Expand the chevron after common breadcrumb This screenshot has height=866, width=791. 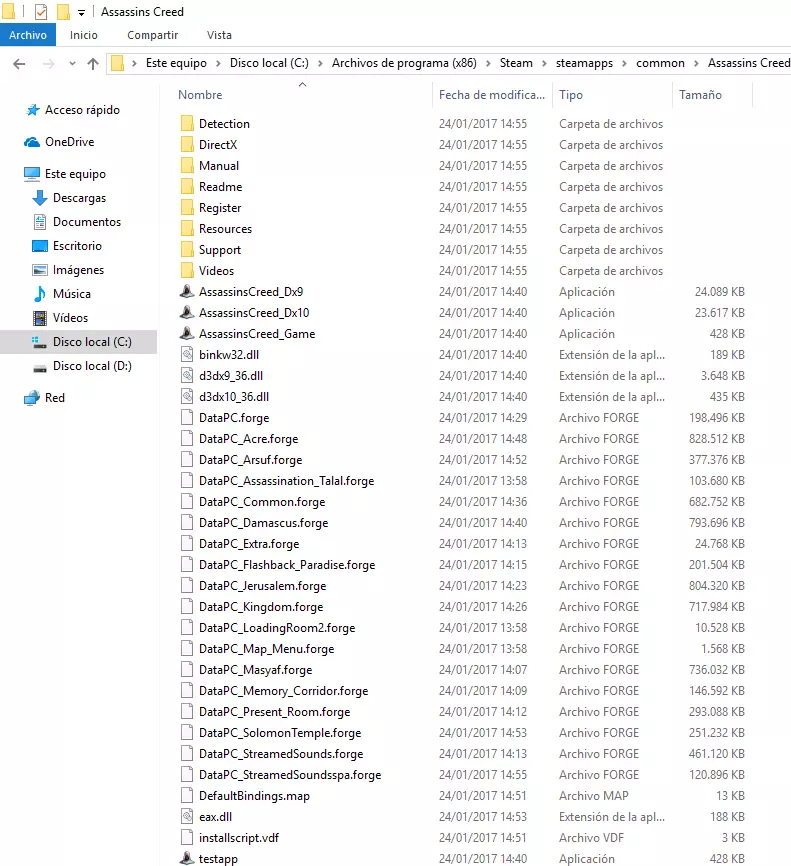[696, 64]
